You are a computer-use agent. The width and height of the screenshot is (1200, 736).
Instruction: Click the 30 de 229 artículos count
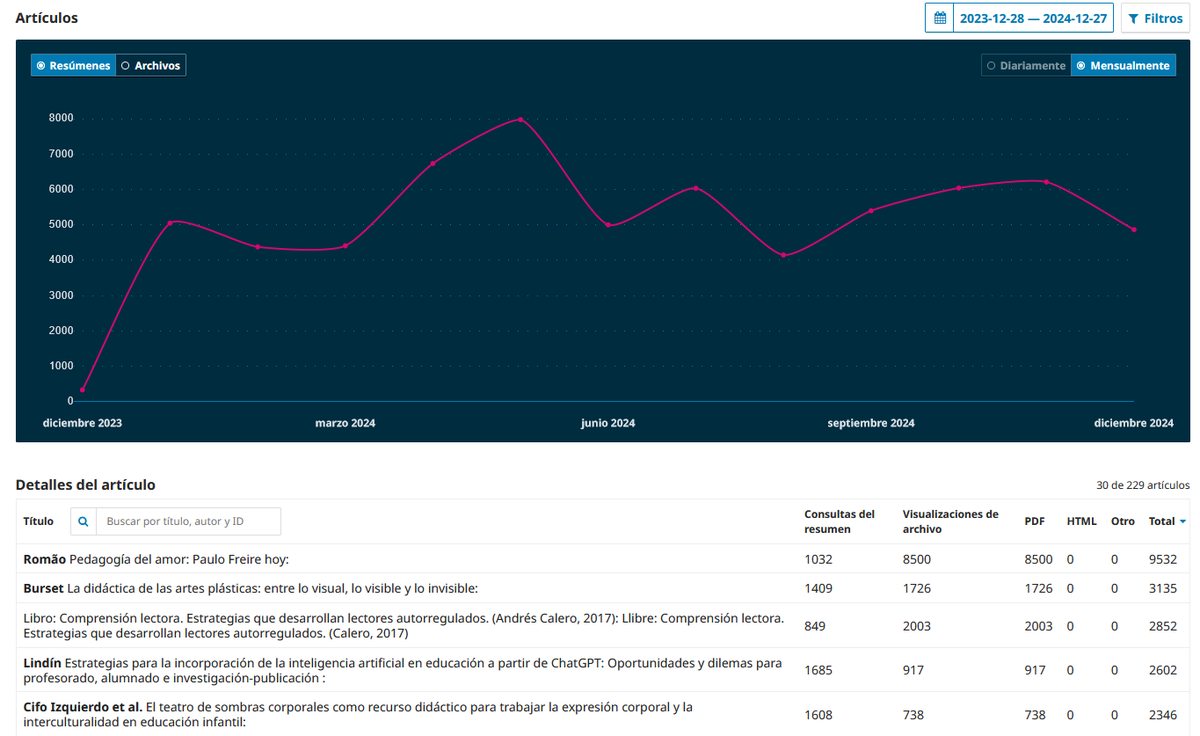[1143, 485]
